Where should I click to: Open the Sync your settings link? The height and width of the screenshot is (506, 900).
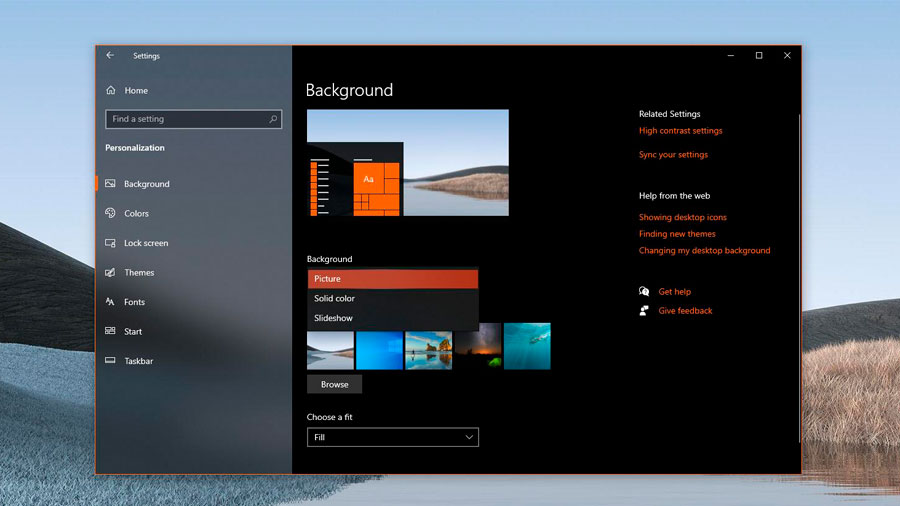673,154
